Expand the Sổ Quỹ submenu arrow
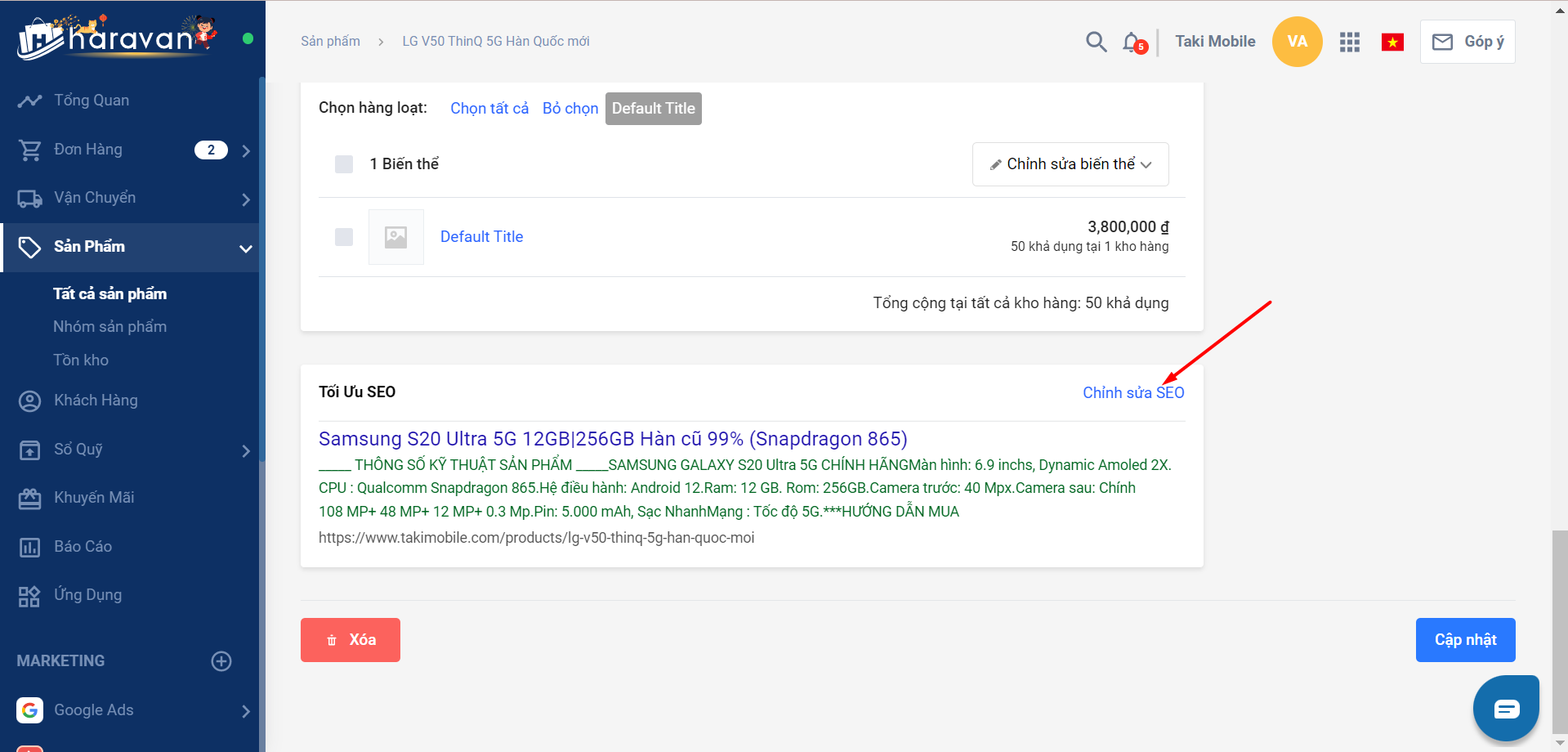This screenshot has height=752, width=1568. [x=246, y=451]
